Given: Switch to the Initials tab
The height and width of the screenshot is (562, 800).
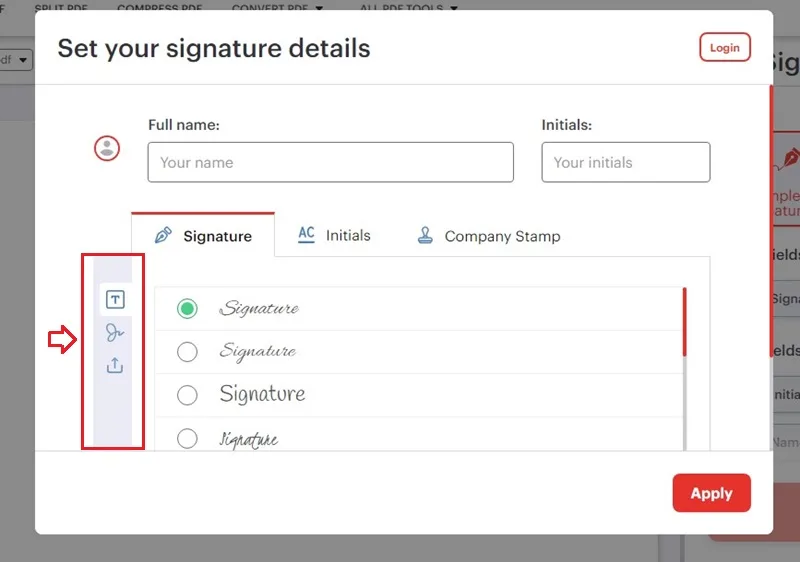Looking at the screenshot, I should pyautogui.click(x=334, y=235).
